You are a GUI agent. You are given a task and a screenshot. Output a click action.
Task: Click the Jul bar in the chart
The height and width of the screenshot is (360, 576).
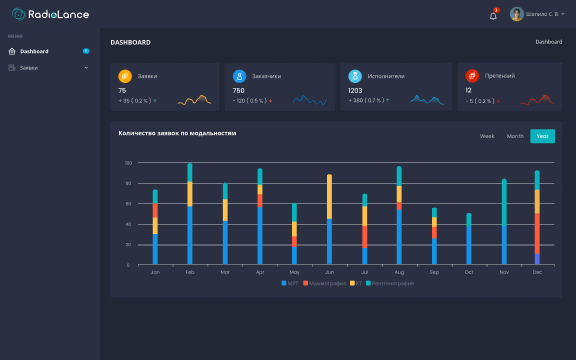click(364, 229)
